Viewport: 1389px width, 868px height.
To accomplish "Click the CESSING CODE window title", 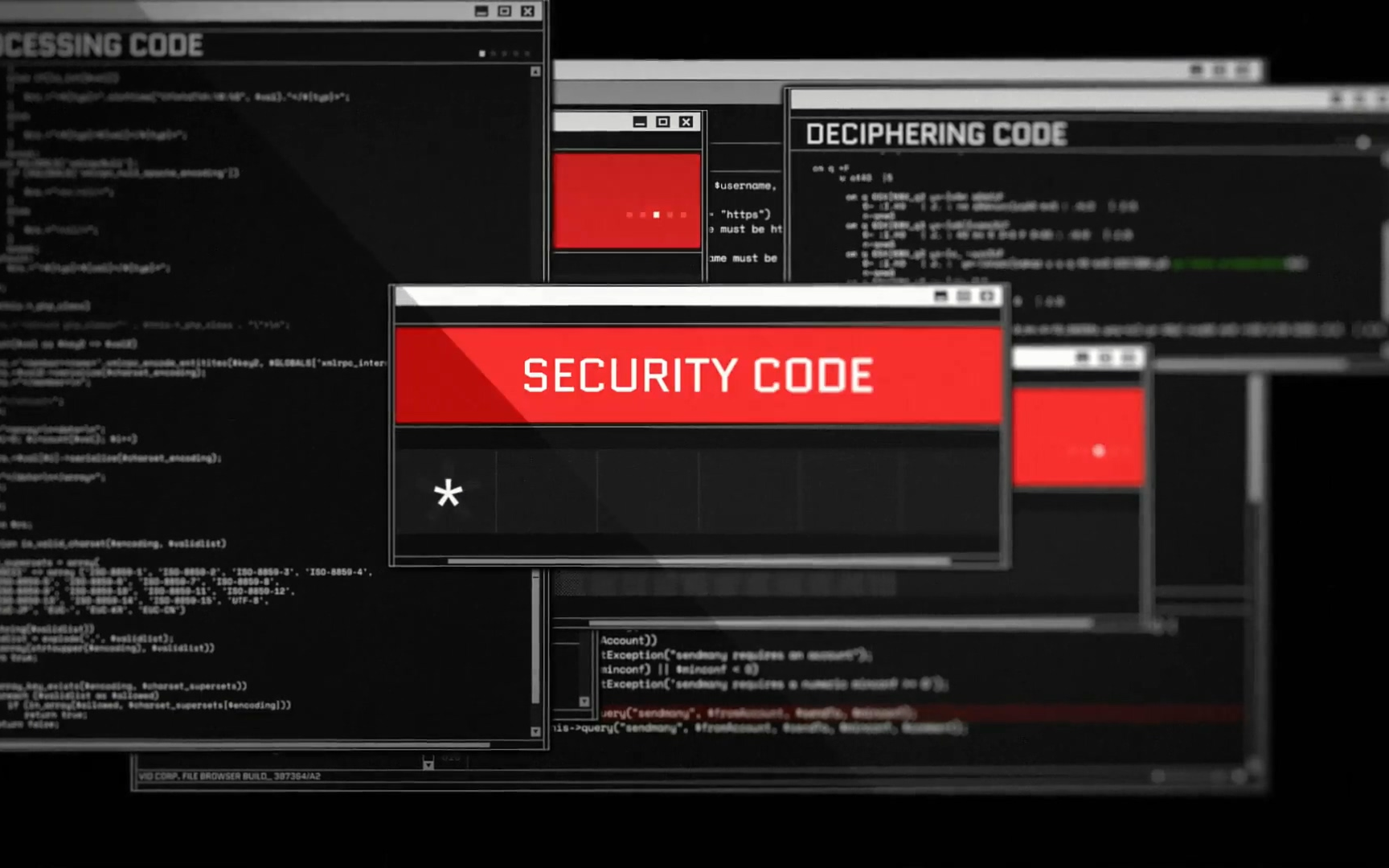I will [101, 45].
